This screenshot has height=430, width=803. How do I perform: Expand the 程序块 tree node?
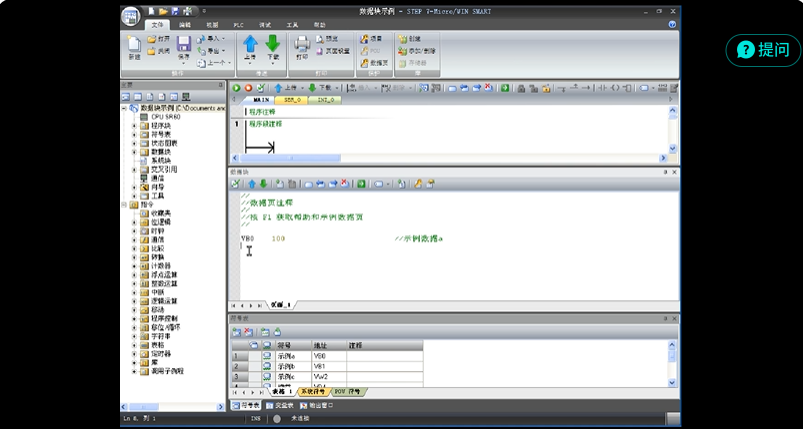[134, 126]
